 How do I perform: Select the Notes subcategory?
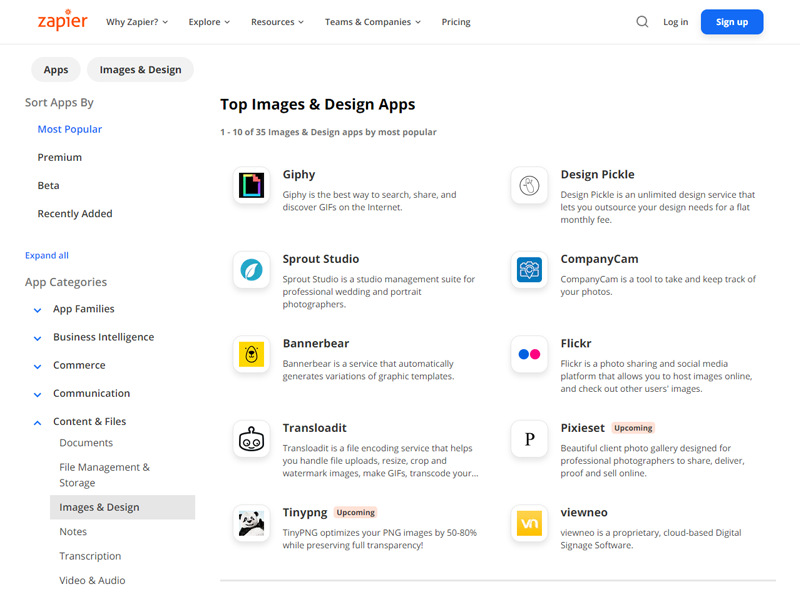(73, 532)
